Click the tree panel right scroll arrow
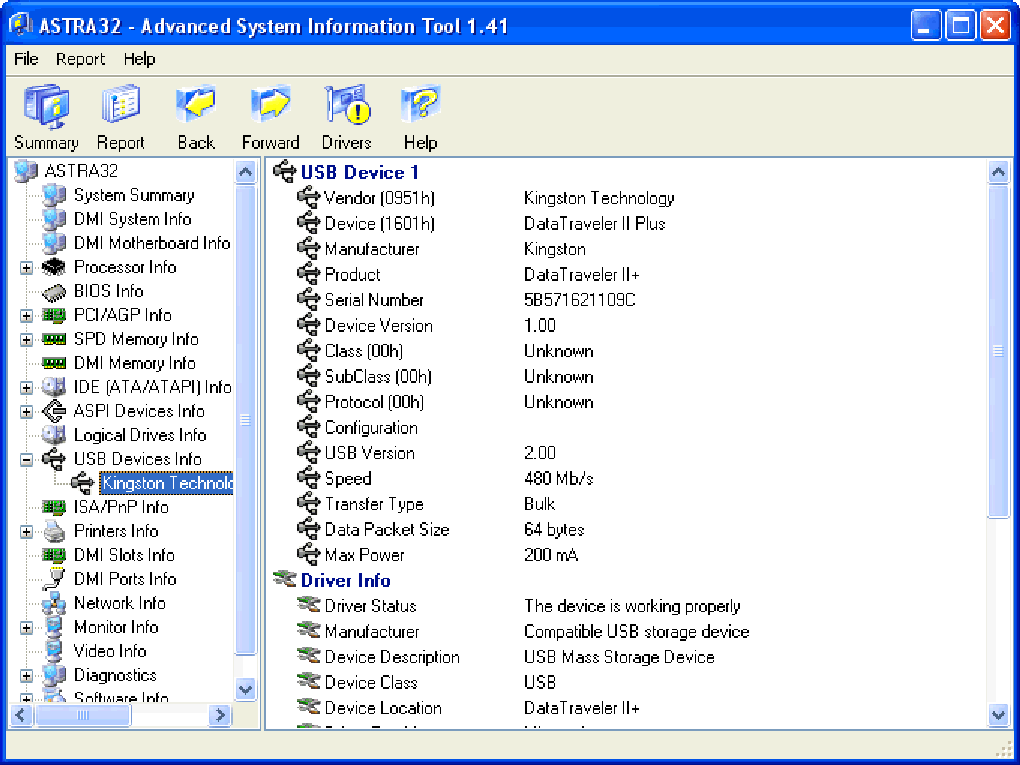This screenshot has width=1020, height=765. coord(220,715)
